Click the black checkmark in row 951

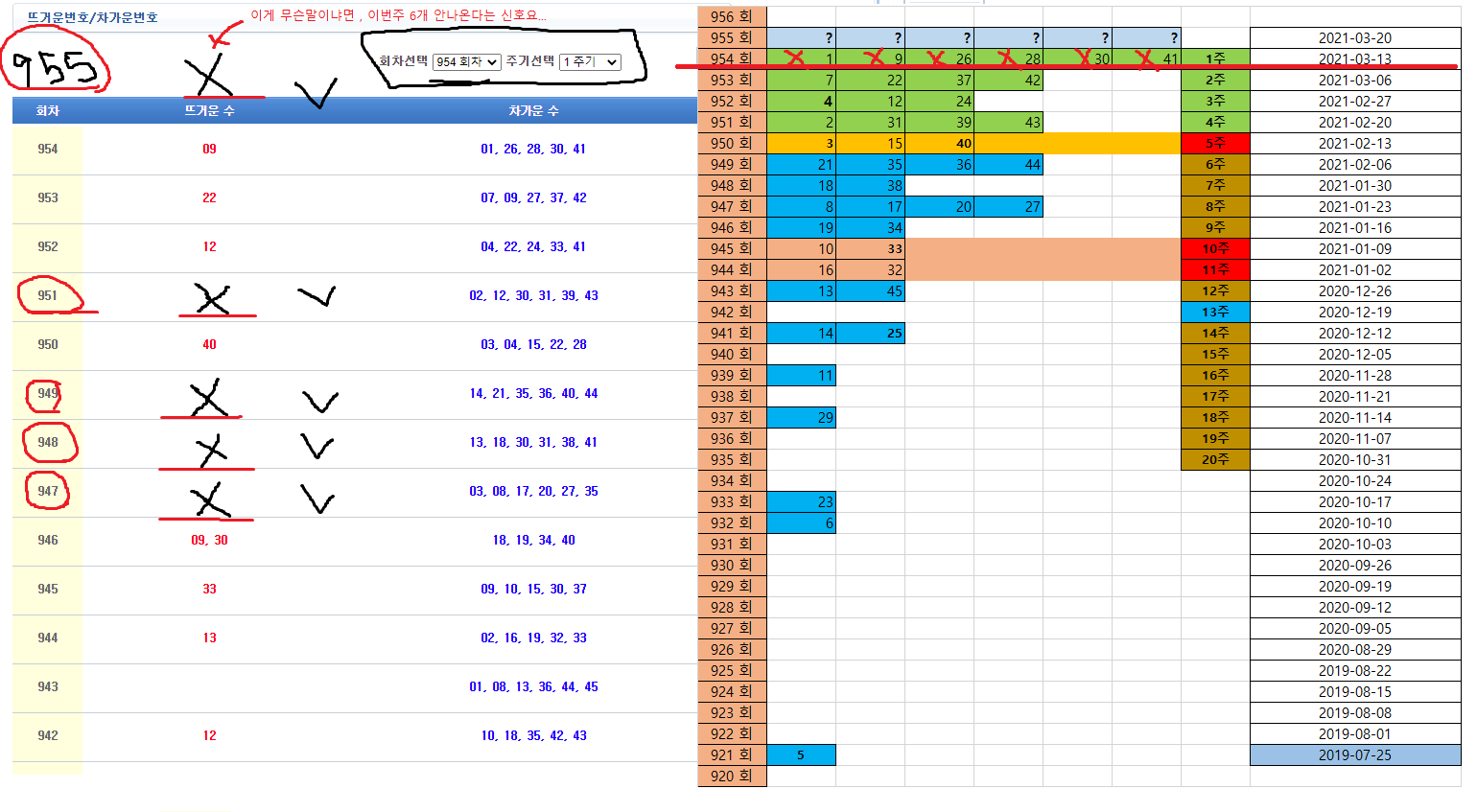[x=316, y=296]
